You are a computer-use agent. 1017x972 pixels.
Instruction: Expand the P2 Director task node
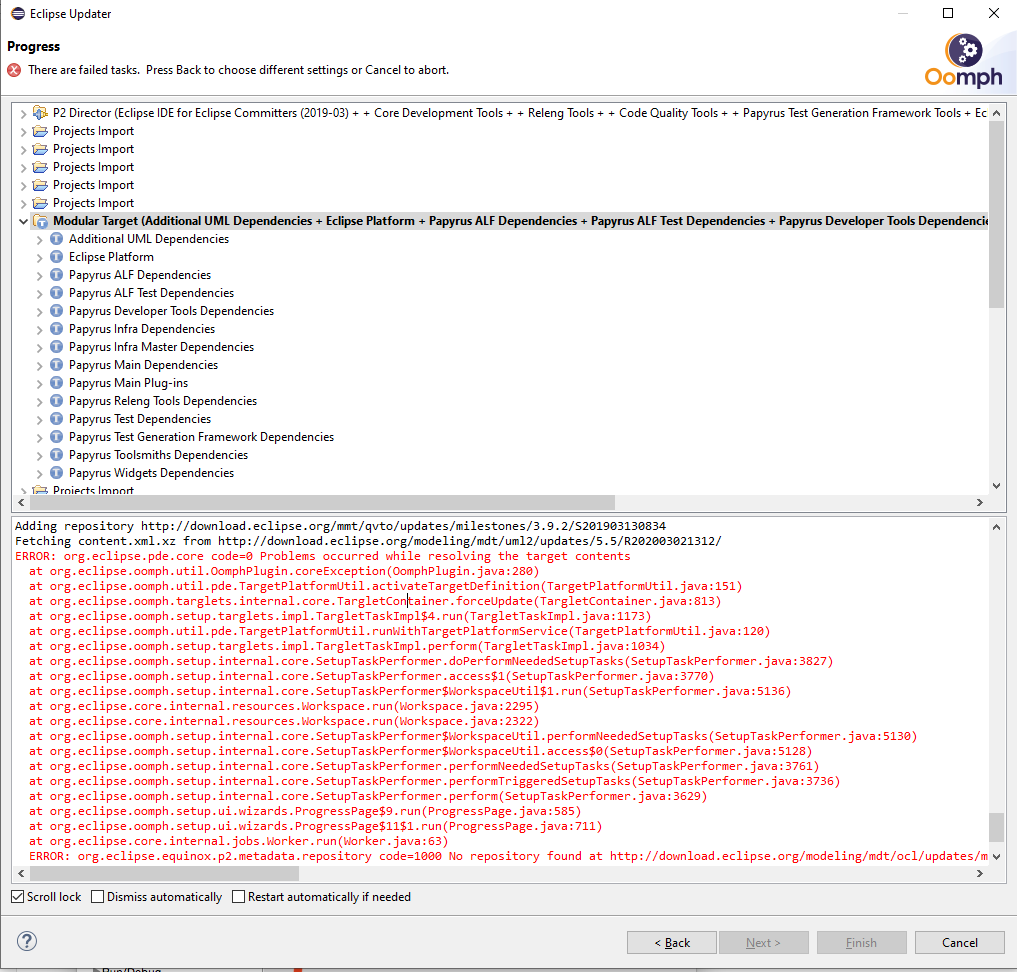point(23,113)
